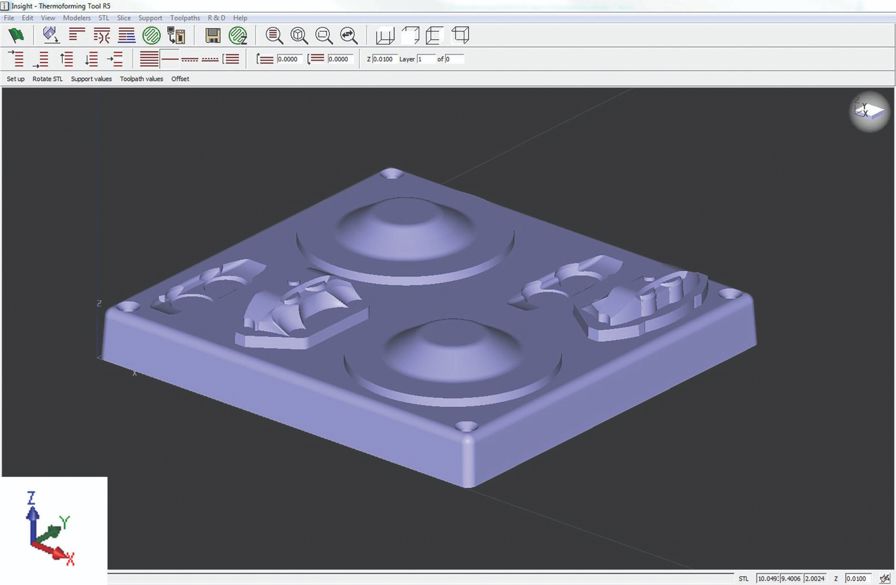Click the measurement icon in the status bar

884,578
